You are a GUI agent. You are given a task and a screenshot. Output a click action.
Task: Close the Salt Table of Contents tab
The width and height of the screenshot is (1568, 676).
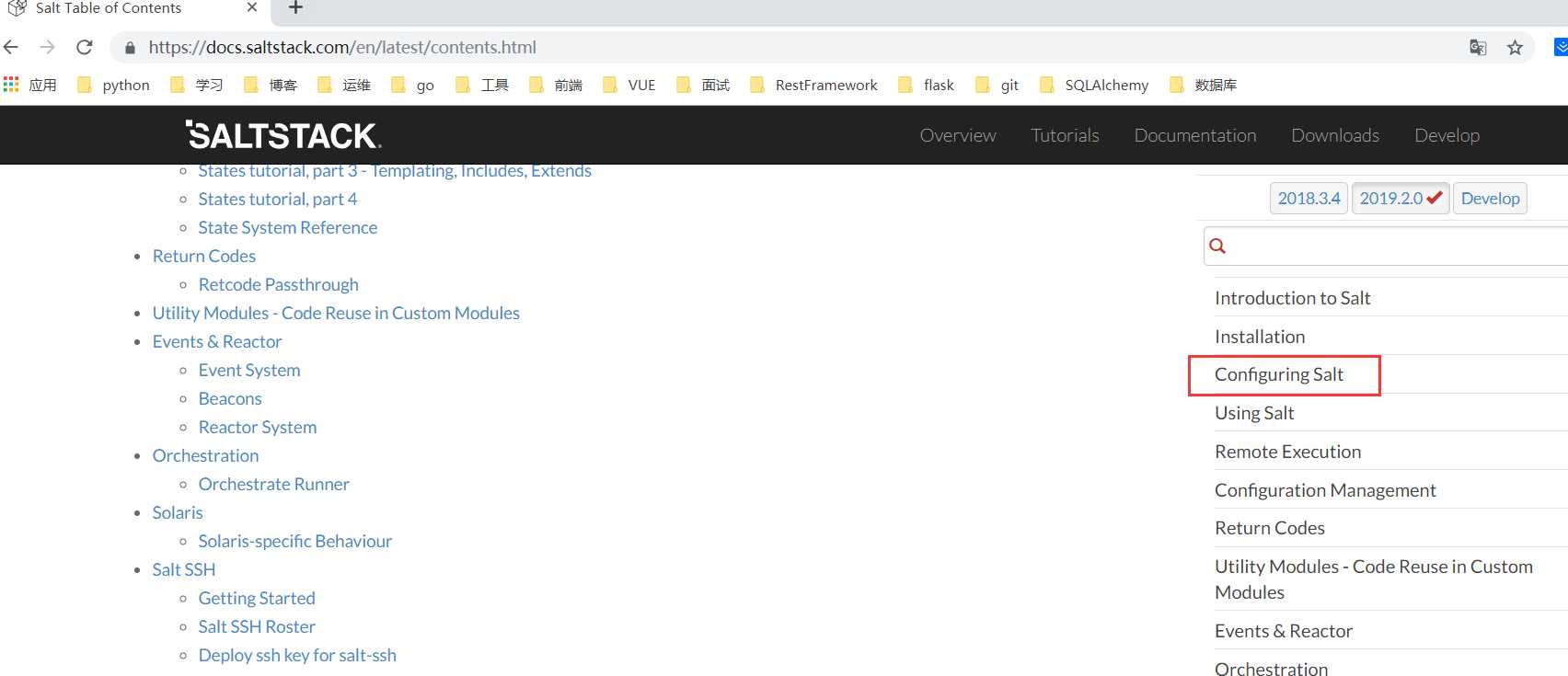pyautogui.click(x=252, y=7)
